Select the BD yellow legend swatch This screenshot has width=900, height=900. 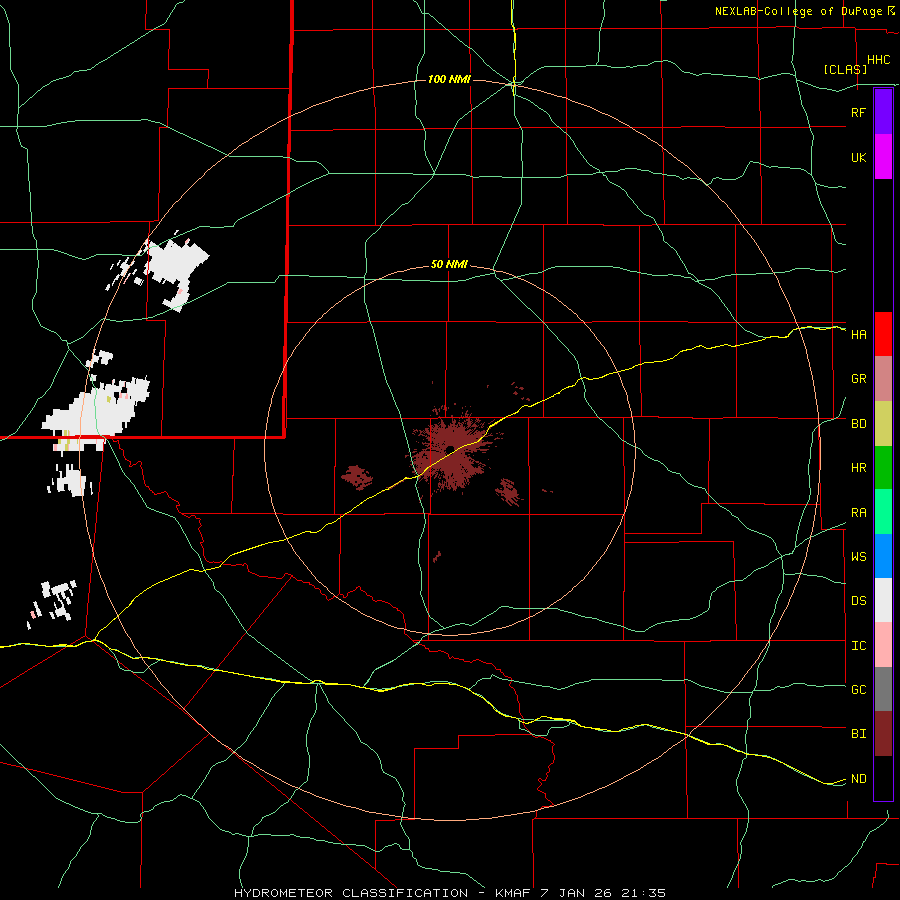[x=883, y=424]
